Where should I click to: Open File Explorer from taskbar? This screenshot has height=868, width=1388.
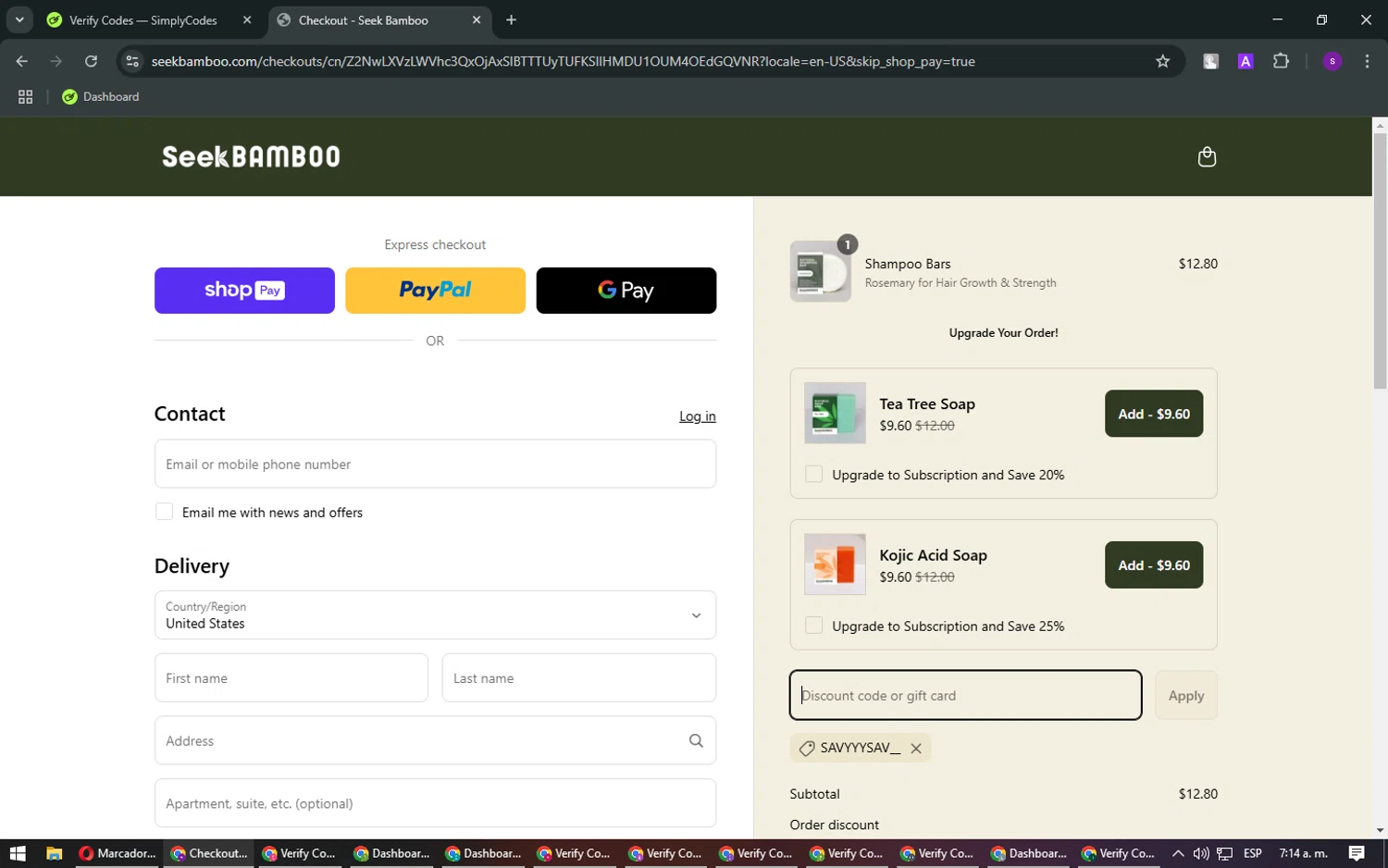click(54, 853)
